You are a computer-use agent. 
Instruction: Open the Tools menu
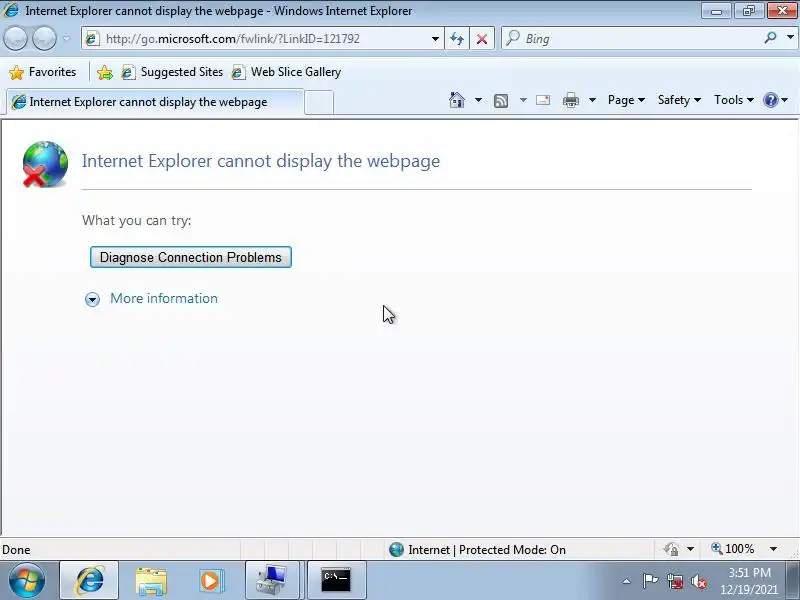[x=734, y=100]
